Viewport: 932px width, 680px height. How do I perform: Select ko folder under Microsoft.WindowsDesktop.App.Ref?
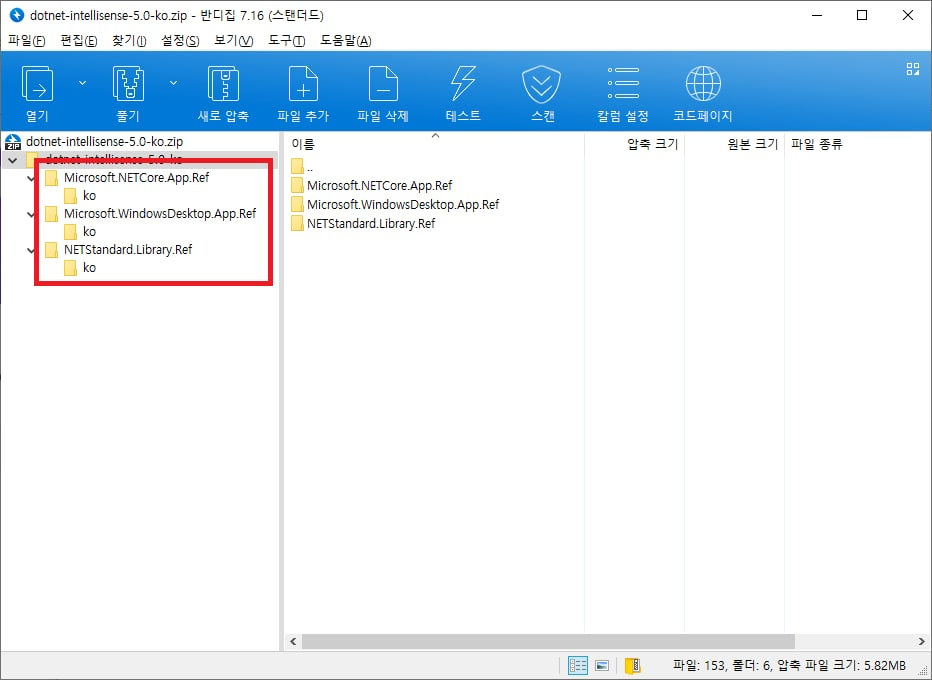89,231
